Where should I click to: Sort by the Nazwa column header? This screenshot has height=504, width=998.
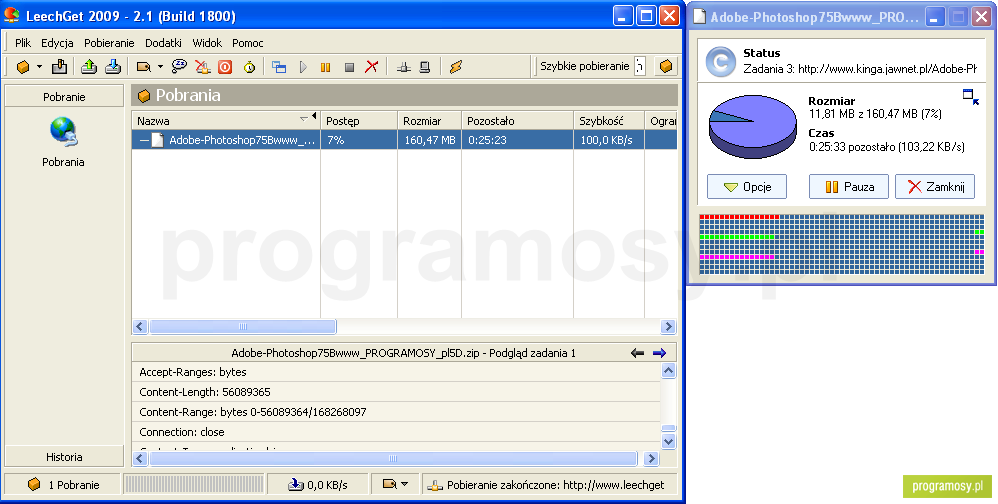click(x=225, y=120)
